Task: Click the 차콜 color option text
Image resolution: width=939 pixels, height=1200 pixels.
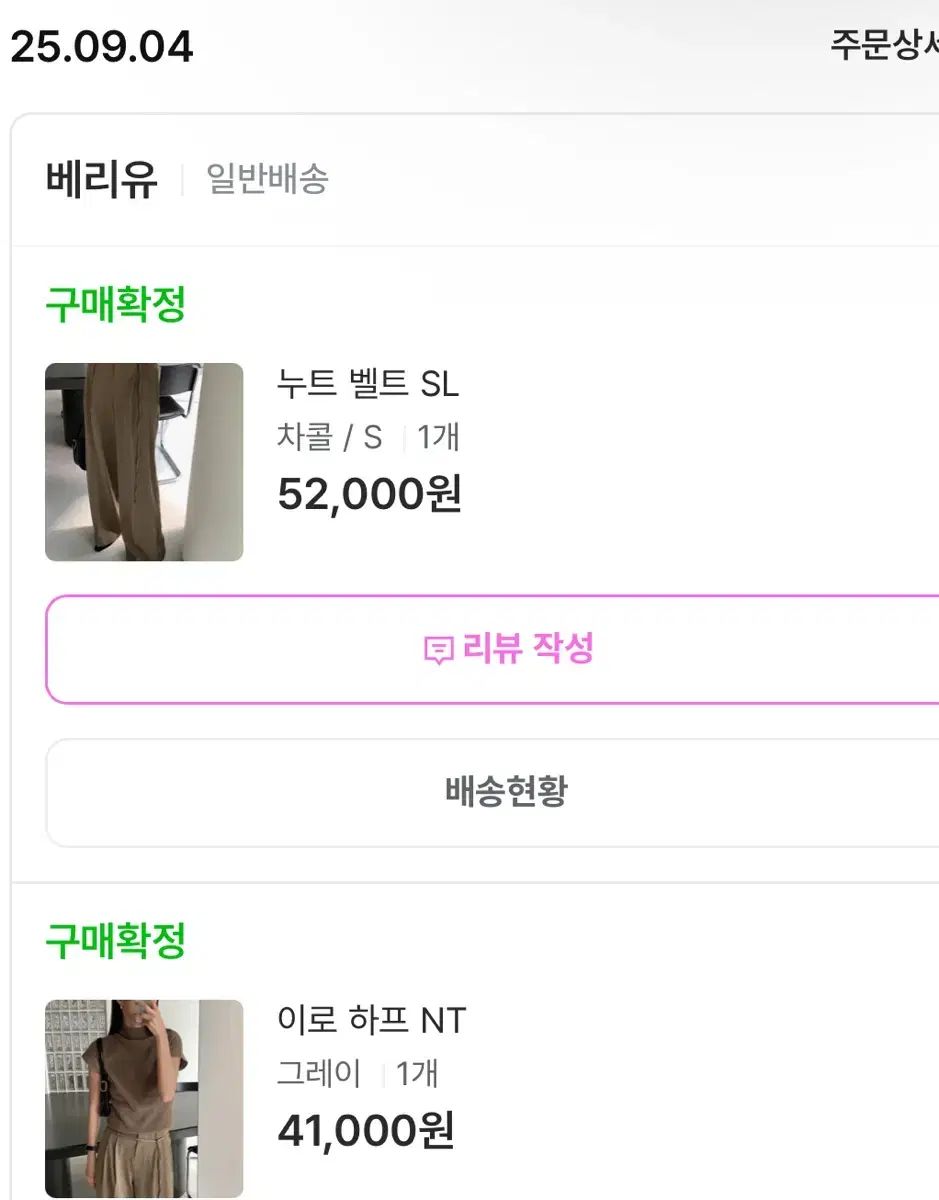Action: pos(304,437)
